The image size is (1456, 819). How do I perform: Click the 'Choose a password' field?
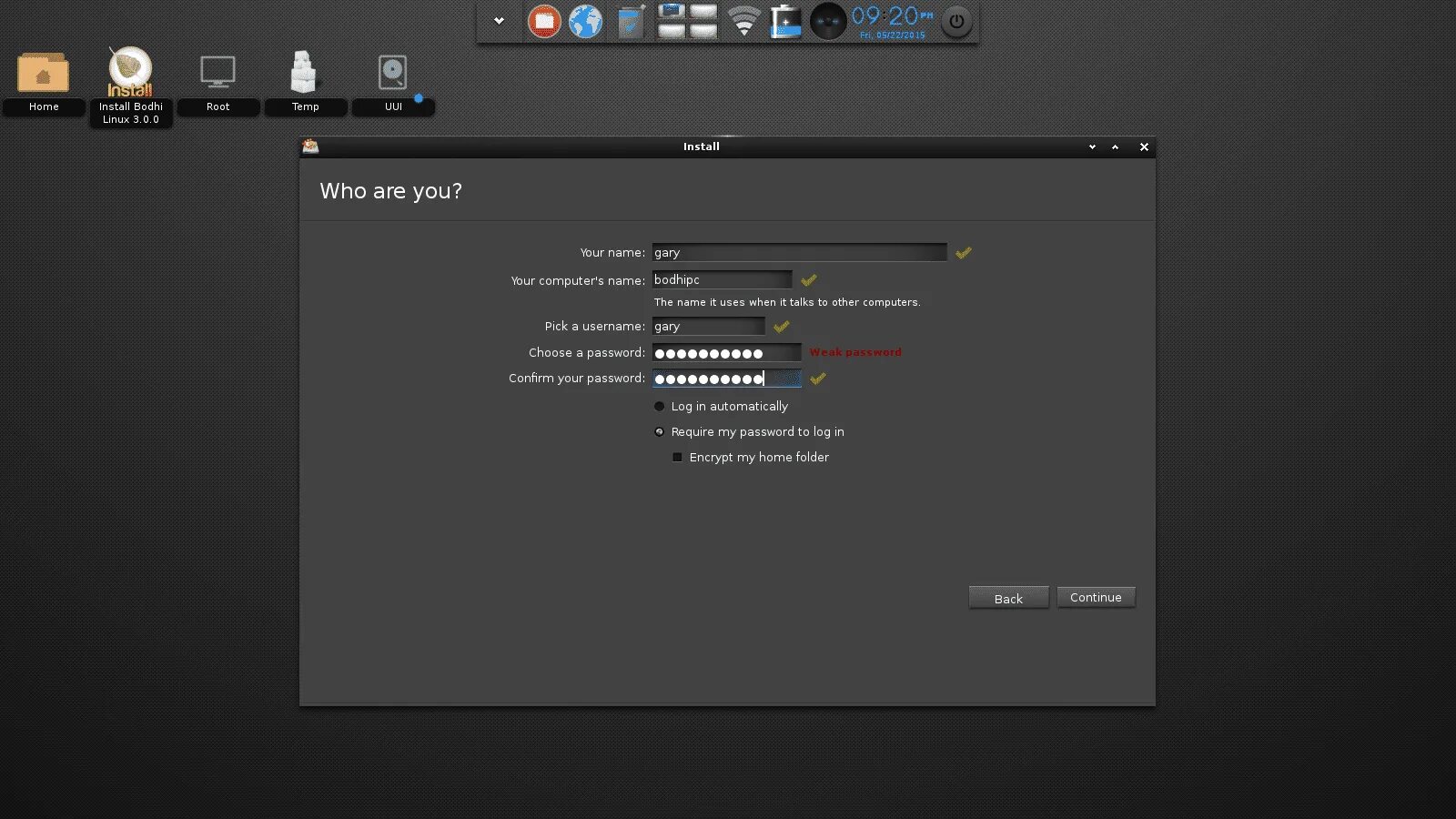click(726, 352)
